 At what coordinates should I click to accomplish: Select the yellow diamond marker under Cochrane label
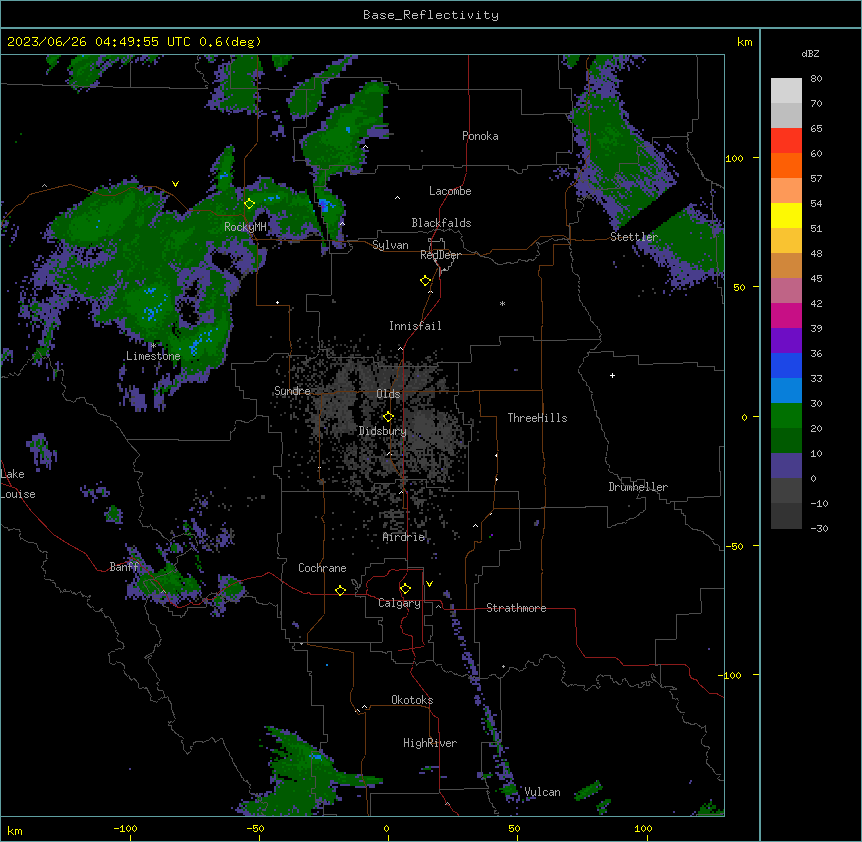coord(340,590)
